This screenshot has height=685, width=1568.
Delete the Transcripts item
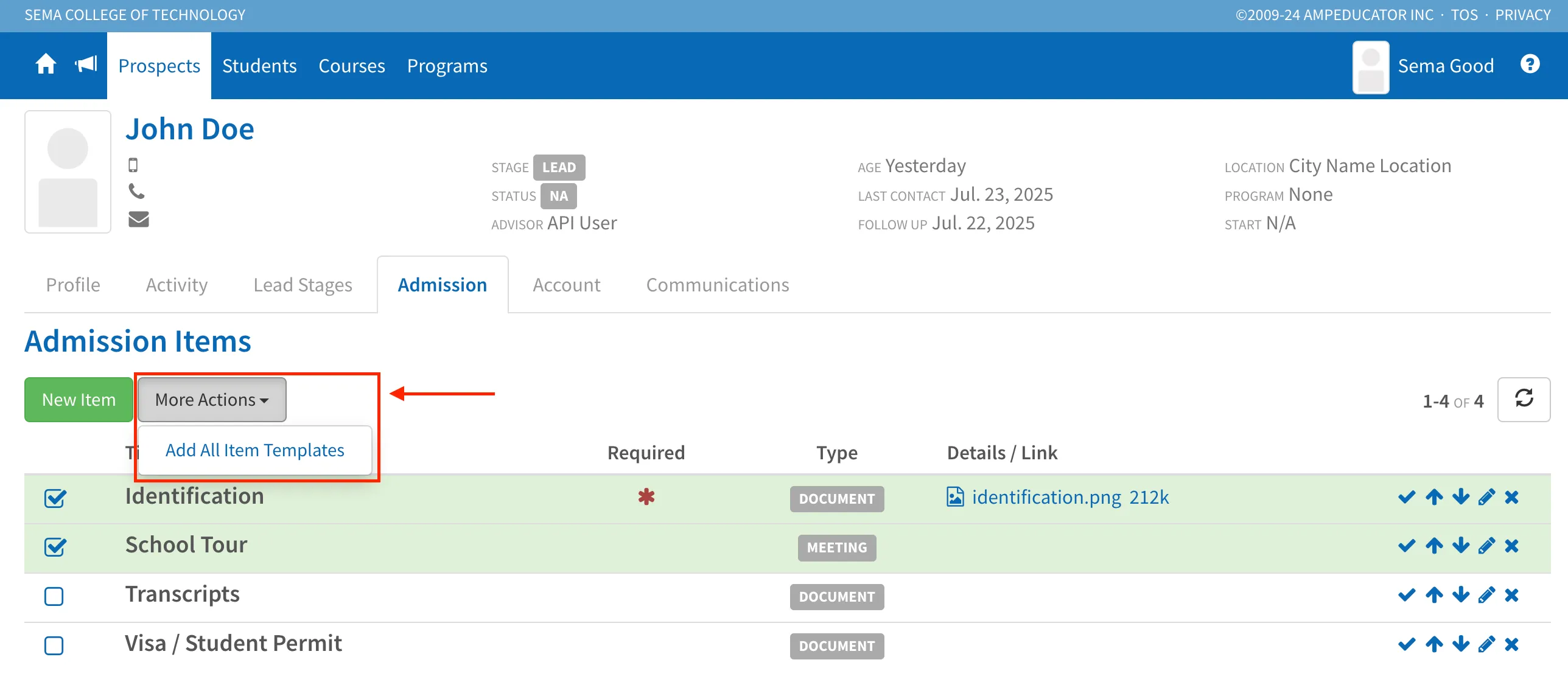[1511, 595]
